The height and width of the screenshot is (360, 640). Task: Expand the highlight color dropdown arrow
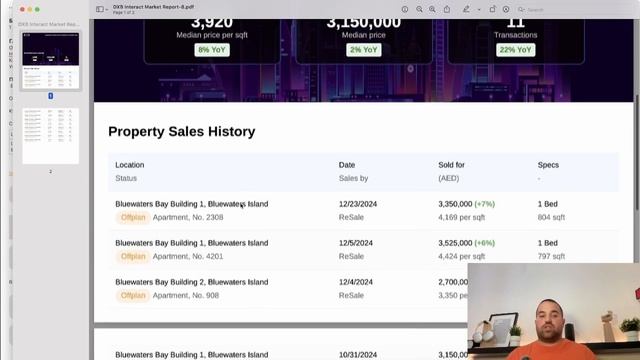pyautogui.click(x=479, y=9)
